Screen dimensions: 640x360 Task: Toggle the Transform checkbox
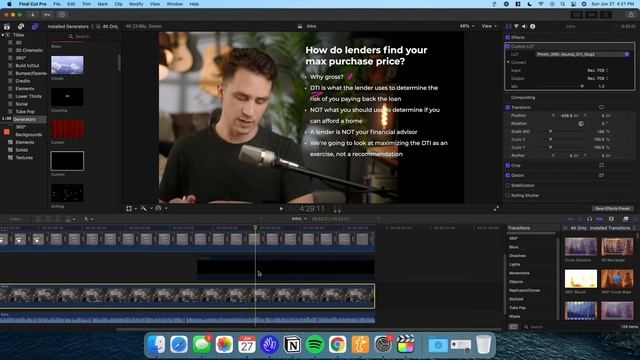[x=508, y=107]
